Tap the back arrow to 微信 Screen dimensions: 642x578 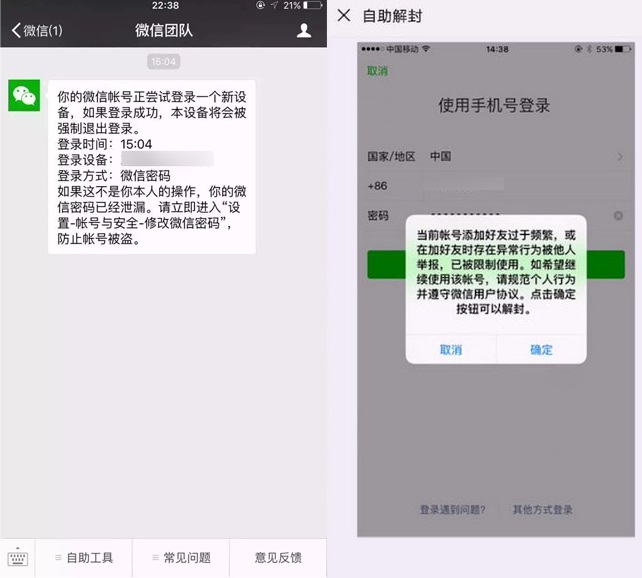point(35,30)
